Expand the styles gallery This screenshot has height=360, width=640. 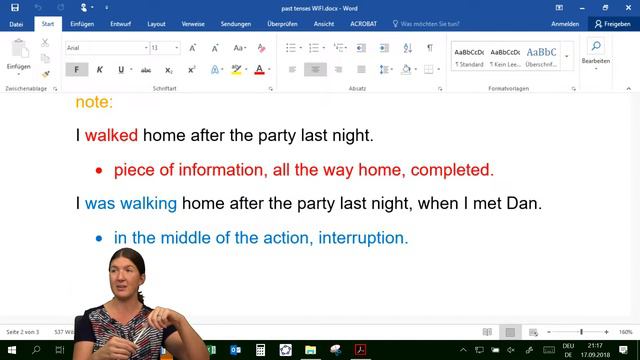pyautogui.click(x=567, y=56)
